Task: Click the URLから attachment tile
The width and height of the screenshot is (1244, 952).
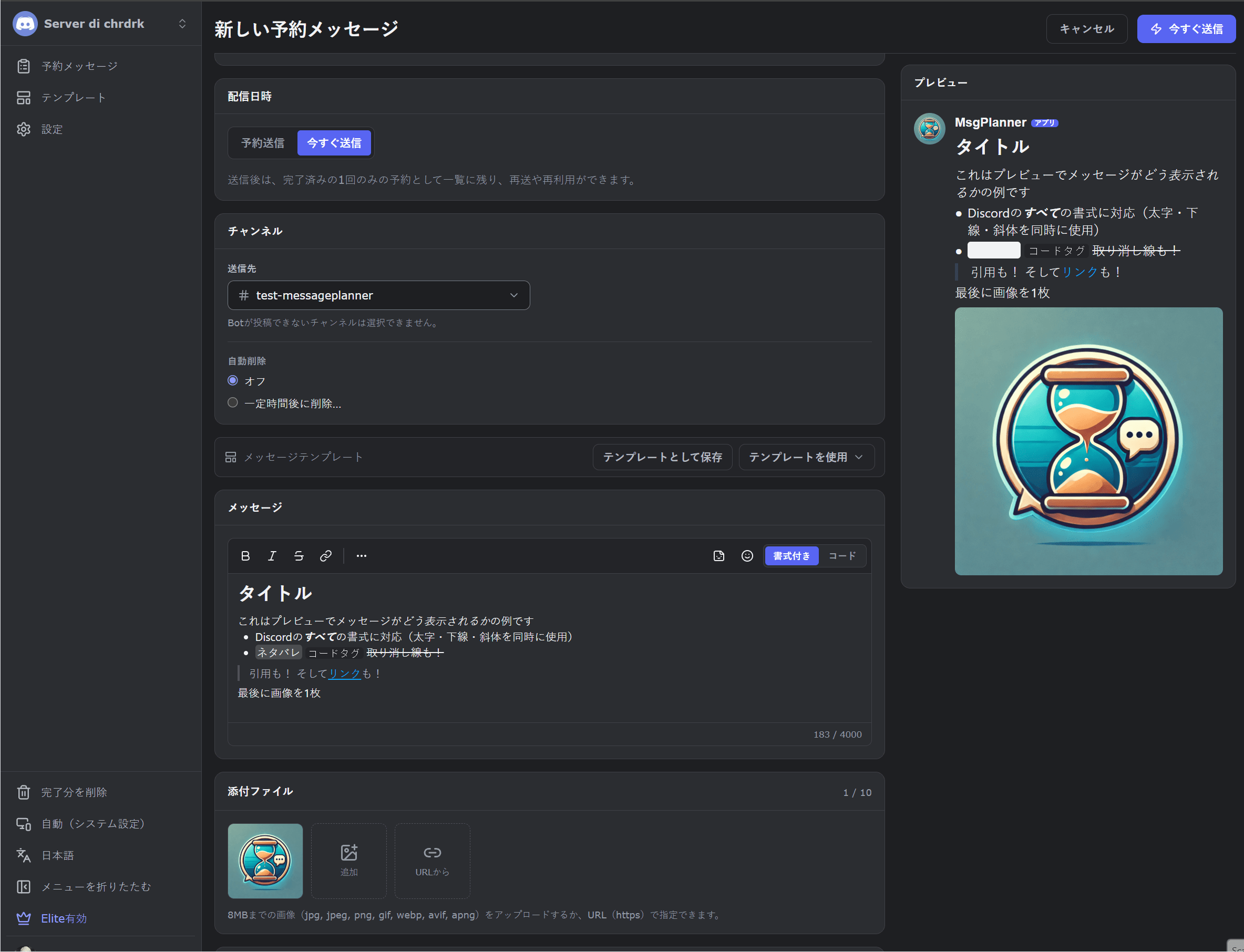Action: (432, 861)
